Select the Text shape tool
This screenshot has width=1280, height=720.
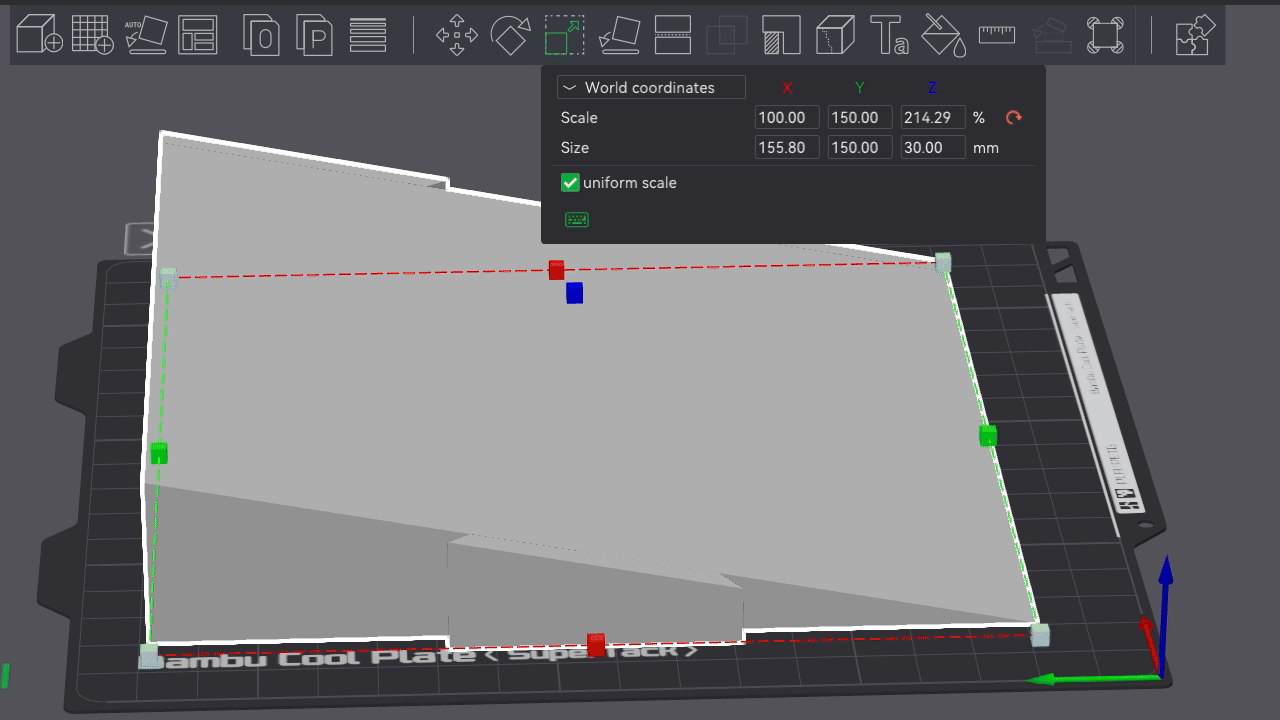(x=889, y=34)
